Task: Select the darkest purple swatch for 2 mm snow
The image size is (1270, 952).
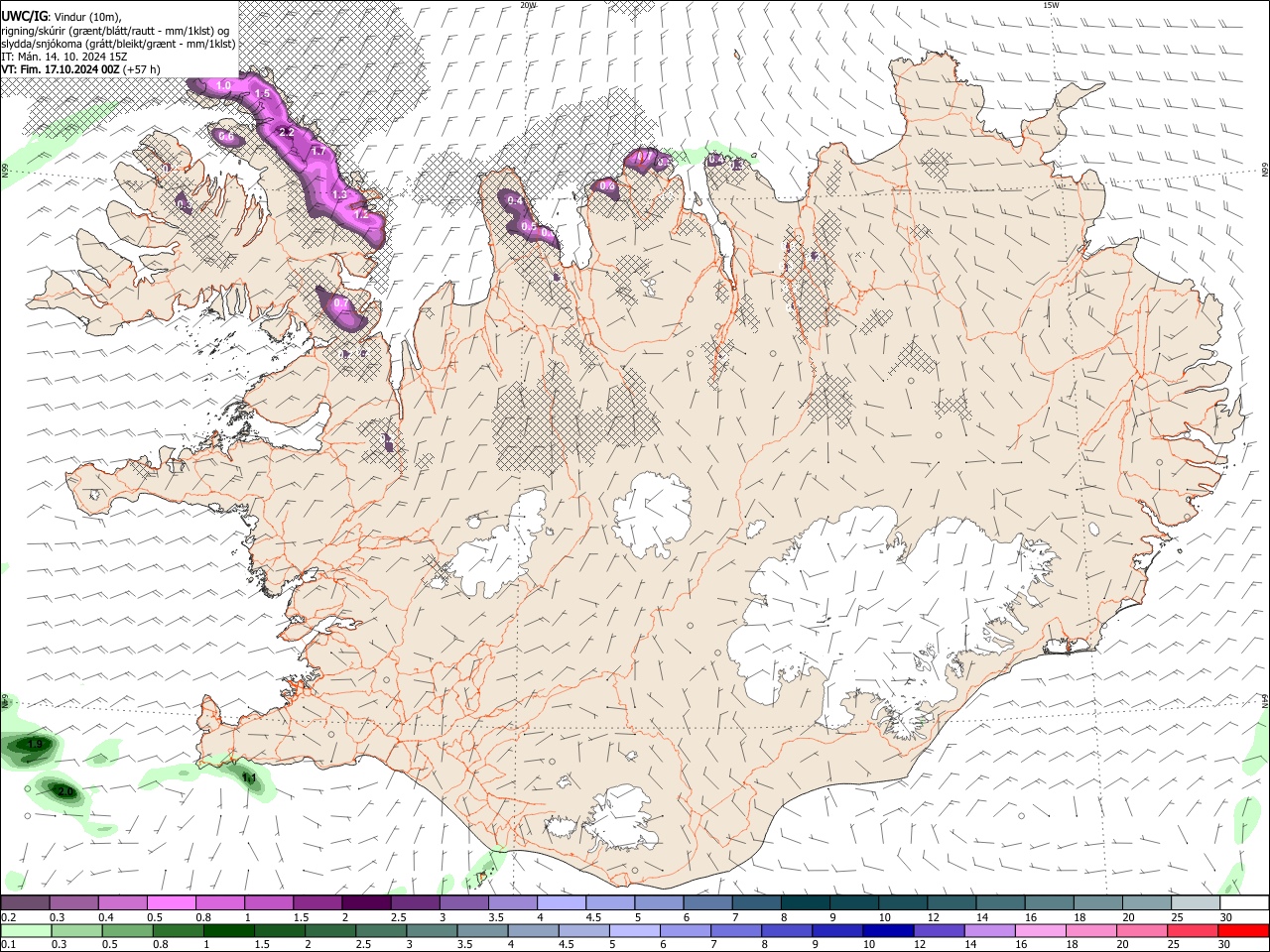Action: pyautogui.click(x=366, y=903)
